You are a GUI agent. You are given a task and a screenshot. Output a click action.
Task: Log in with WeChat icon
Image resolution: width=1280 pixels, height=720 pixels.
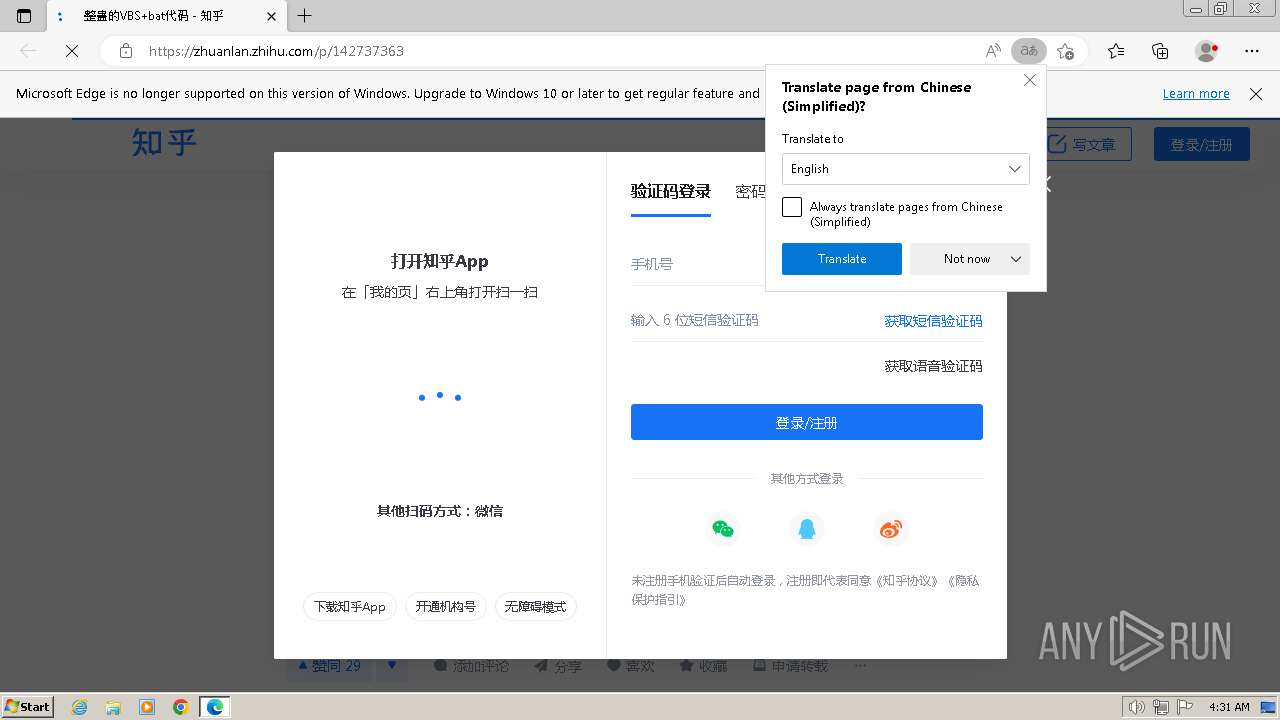pos(722,529)
